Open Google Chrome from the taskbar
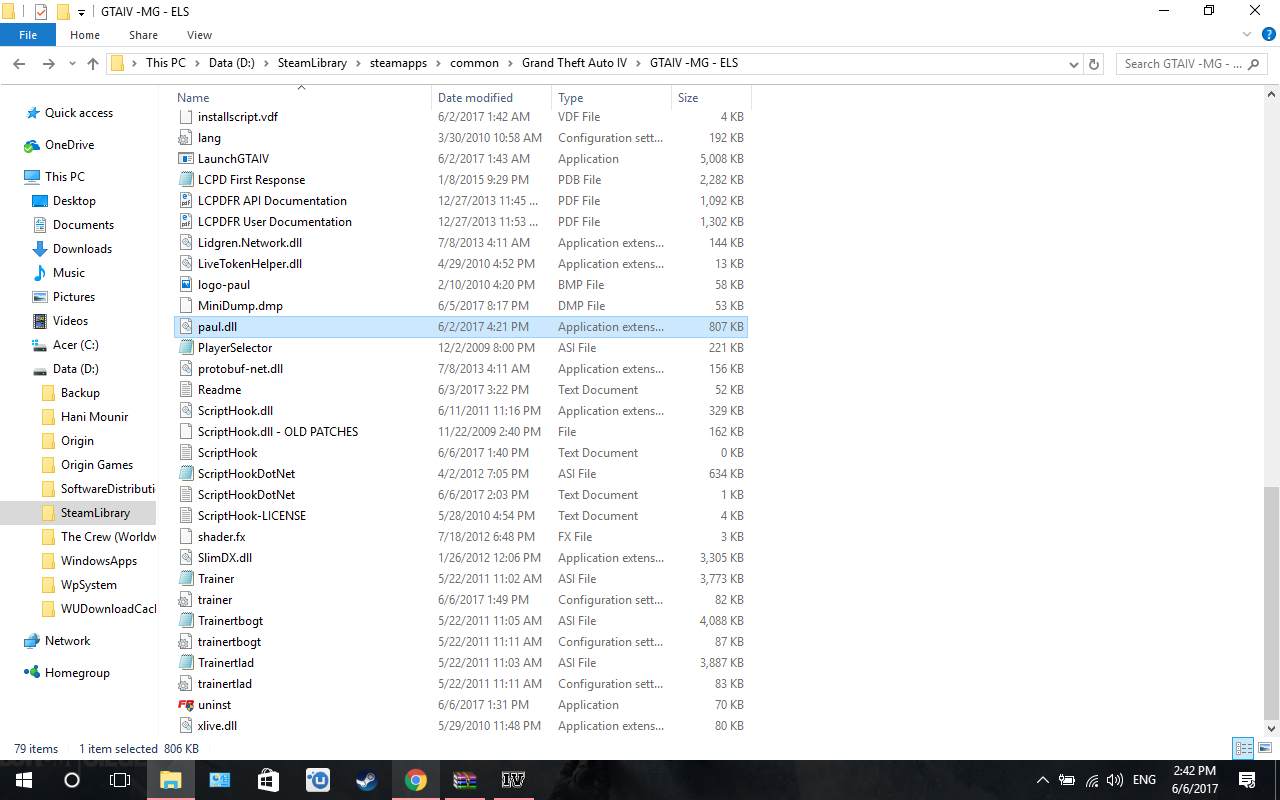This screenshot has width=1280, height=800. [416, 780]
